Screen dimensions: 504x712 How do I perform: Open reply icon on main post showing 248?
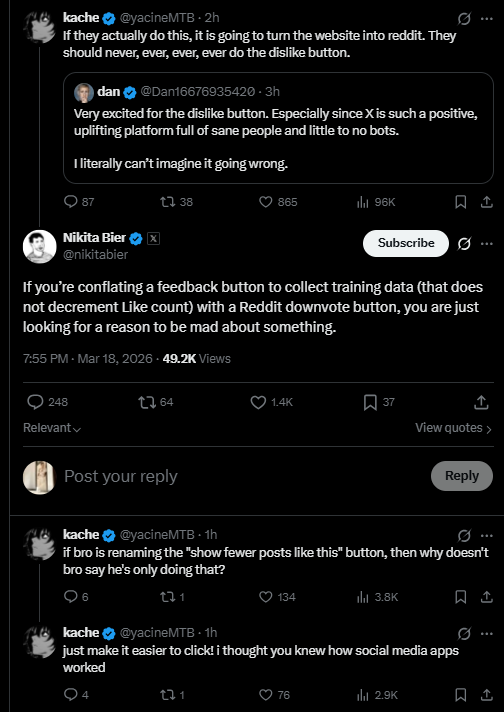tap(35, 402)
